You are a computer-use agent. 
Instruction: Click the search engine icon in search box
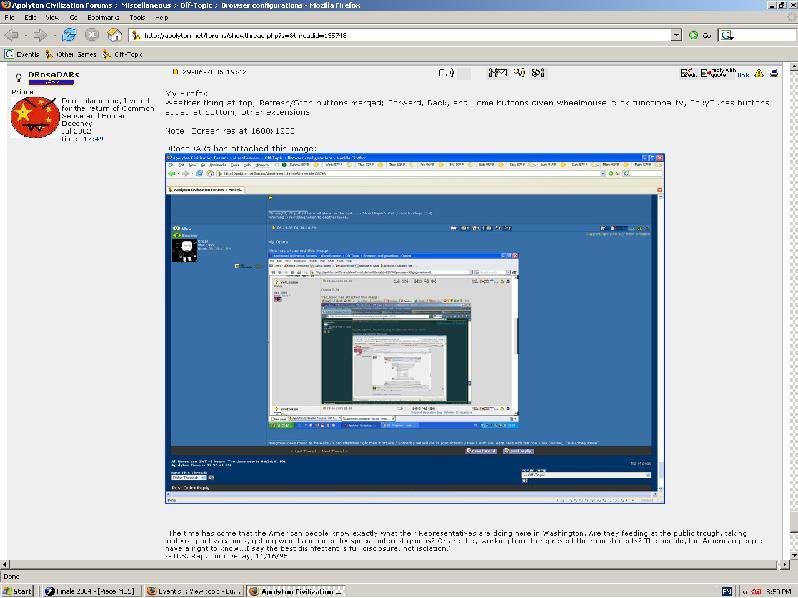point(728,35)
